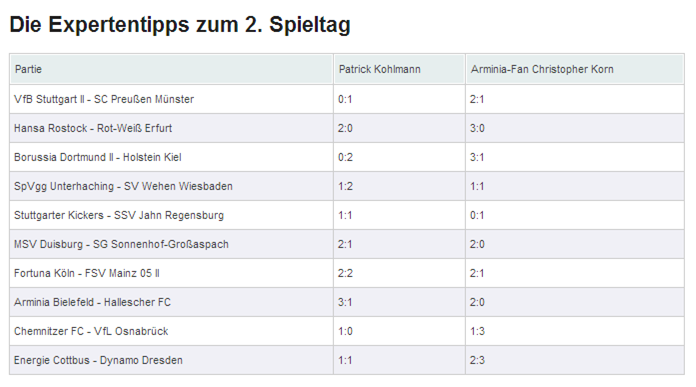Click SpVgg Unterhaching - SV Wehen Wiesbaden match

click(x=123, y=186)
